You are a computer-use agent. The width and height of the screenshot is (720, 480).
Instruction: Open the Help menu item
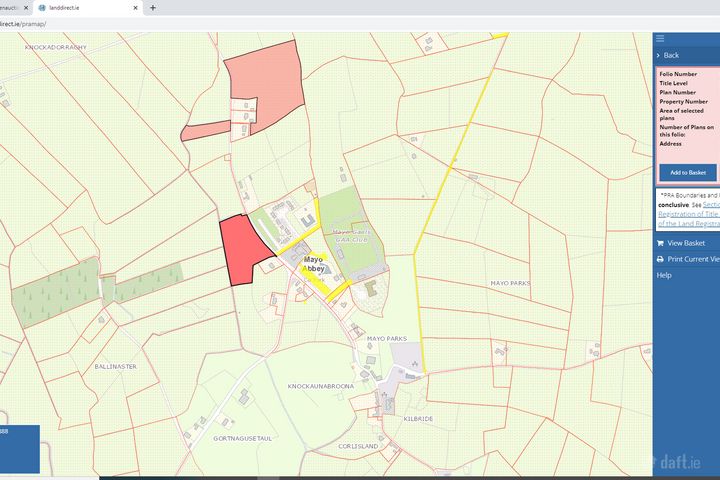(664, 275)
